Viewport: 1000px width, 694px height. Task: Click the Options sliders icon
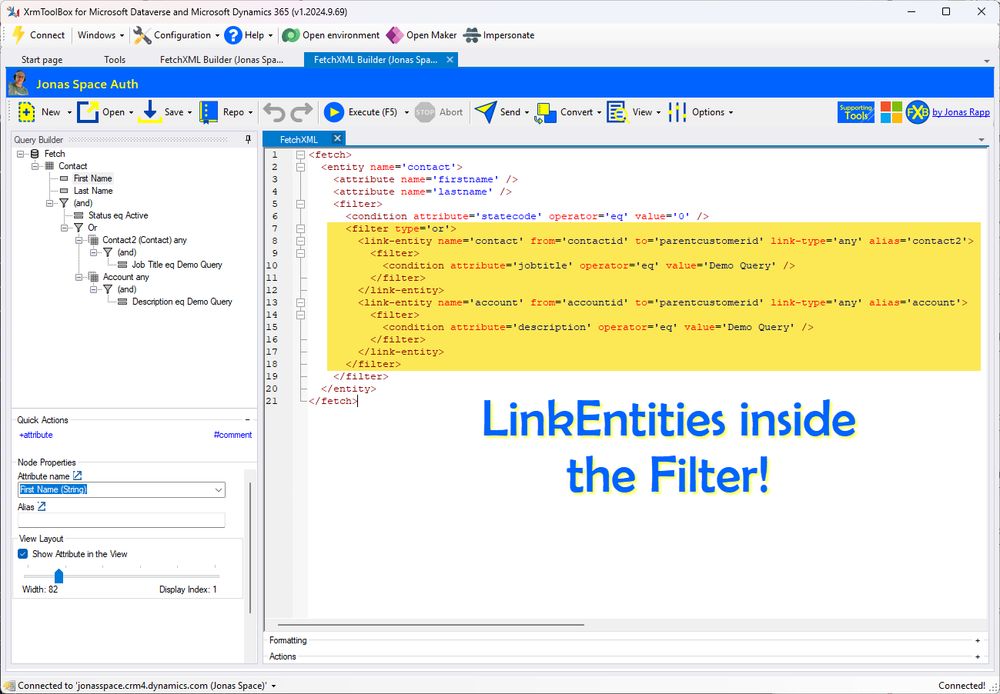tap(677, 112)
